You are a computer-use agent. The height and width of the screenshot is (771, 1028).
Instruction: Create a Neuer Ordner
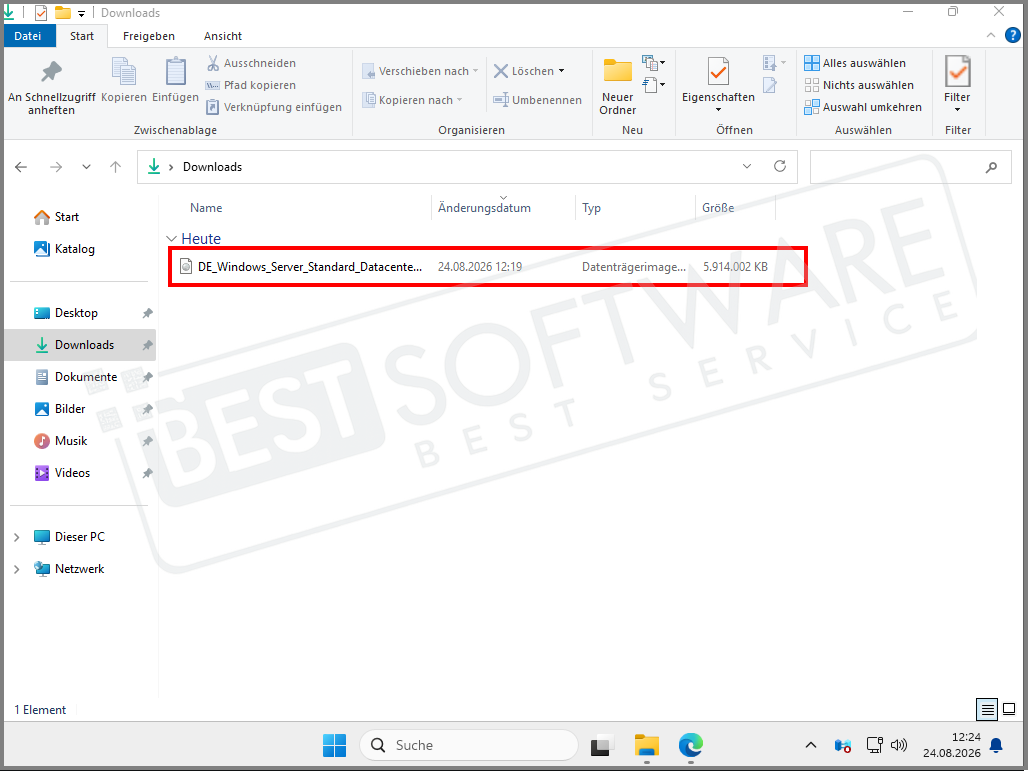pos(618,87)
